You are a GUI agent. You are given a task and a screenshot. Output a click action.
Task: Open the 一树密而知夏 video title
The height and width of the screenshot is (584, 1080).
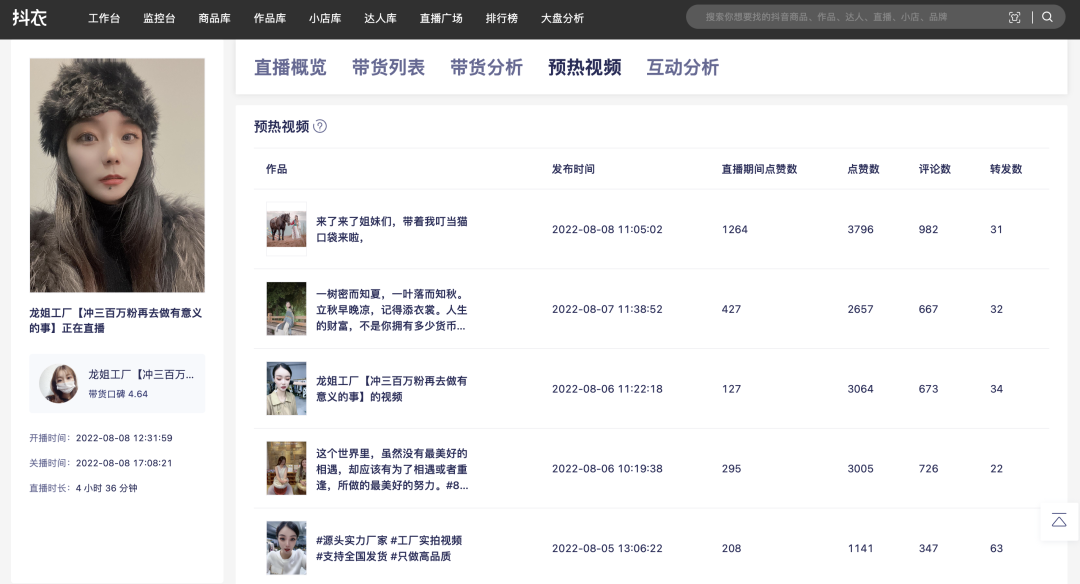391,309
